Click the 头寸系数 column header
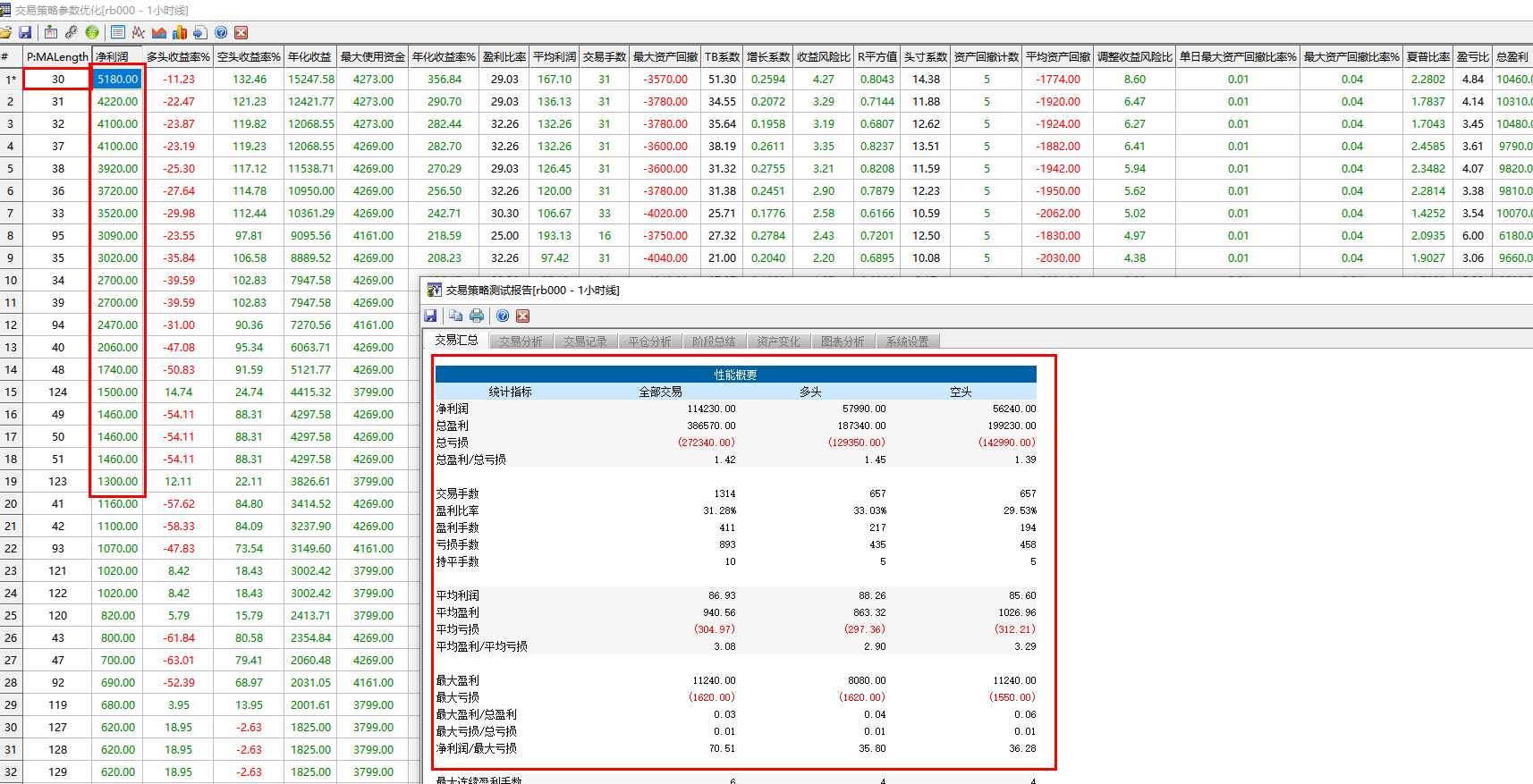This screenshot has height=784, width=1533. tap(926, 56)
